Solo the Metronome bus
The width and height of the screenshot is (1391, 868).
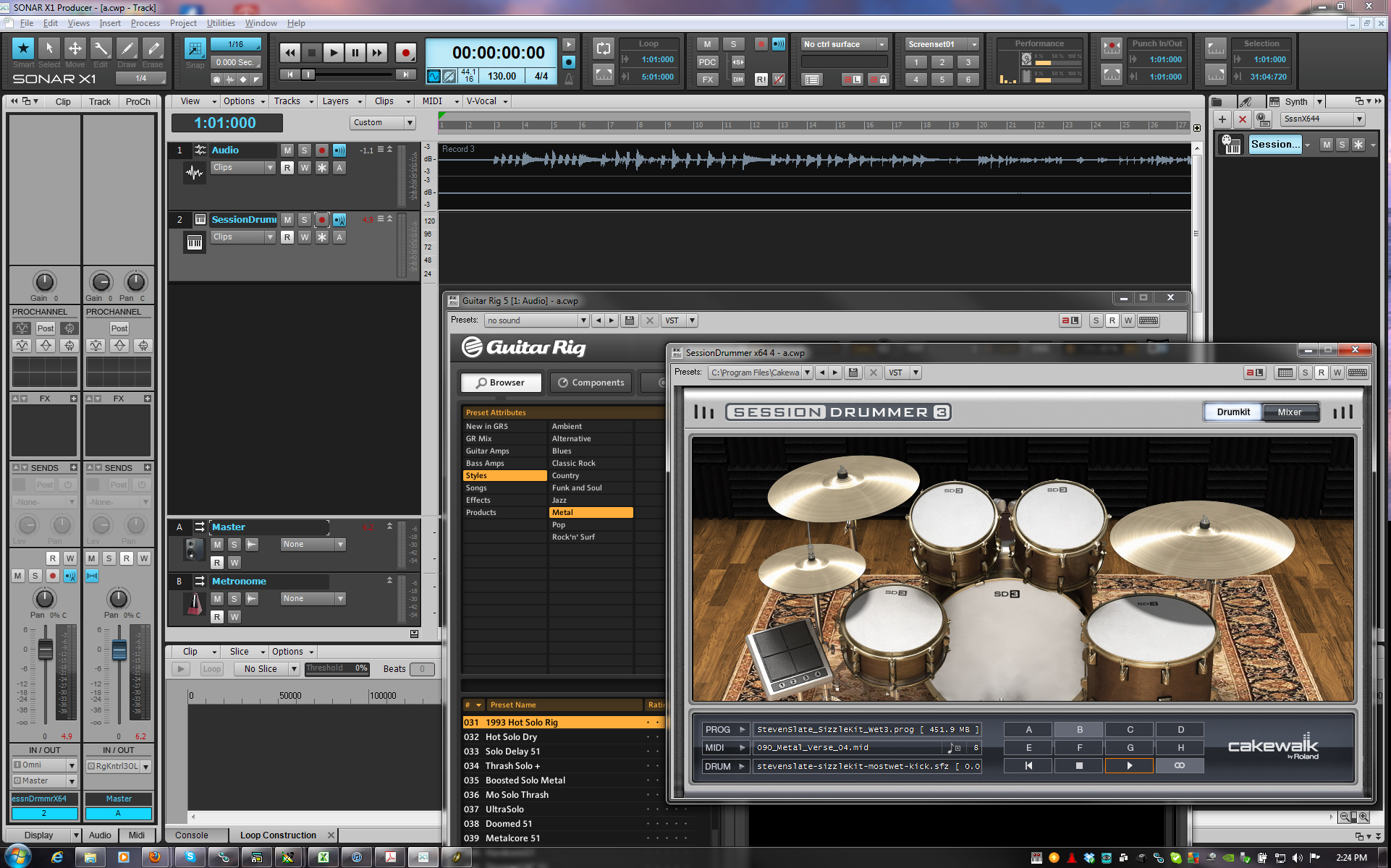tap(234, 598)
